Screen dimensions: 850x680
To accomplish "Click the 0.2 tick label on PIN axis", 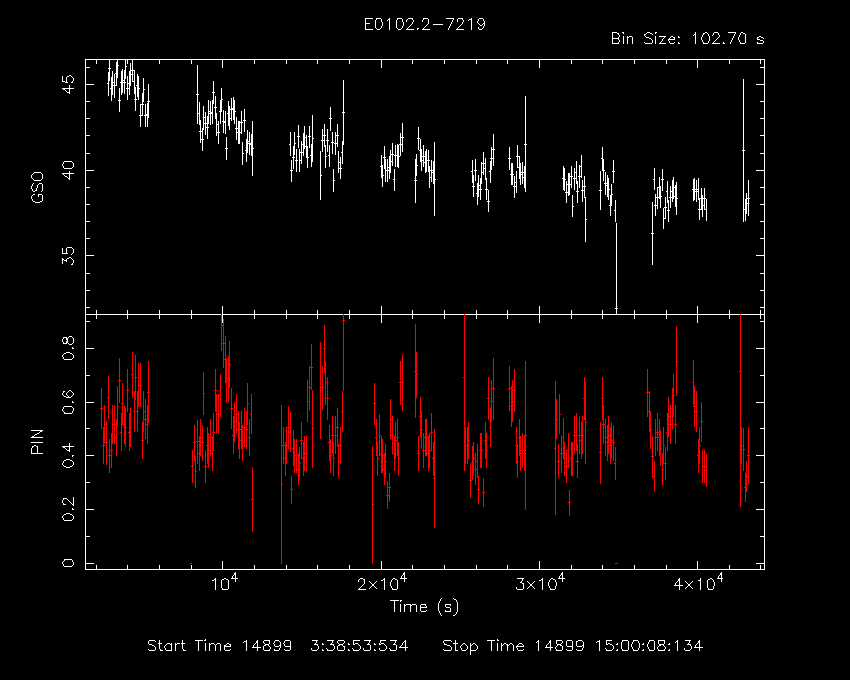I will coord(68,510).
